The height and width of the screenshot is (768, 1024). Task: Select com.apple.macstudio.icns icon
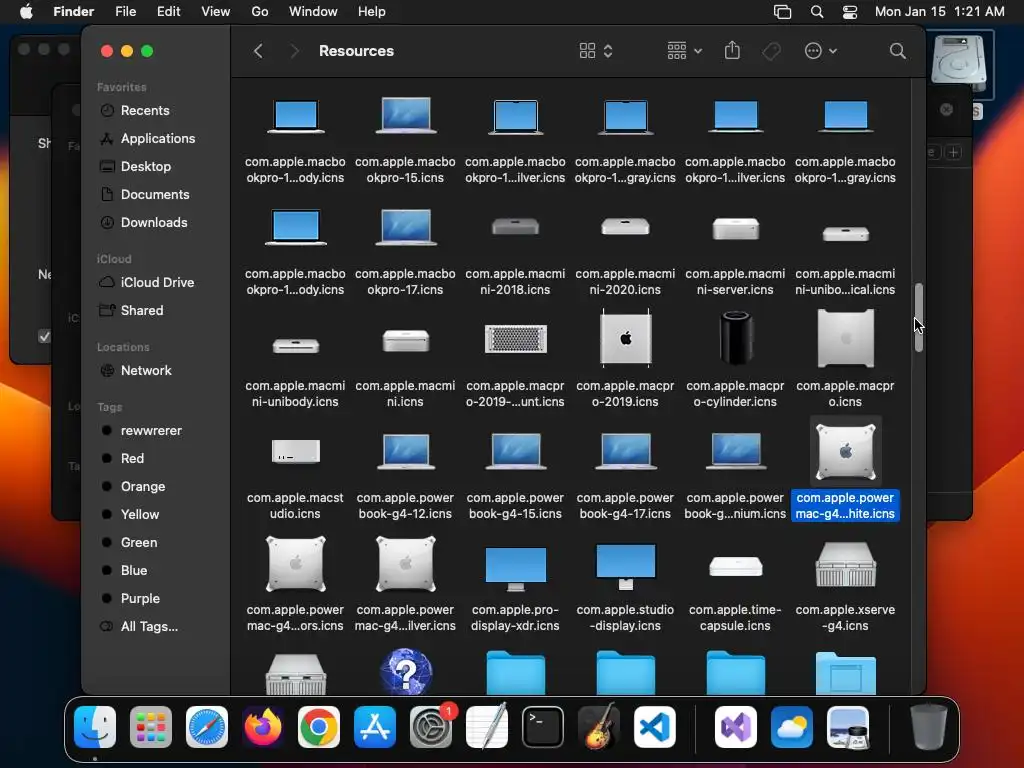(x=295, y=451)
